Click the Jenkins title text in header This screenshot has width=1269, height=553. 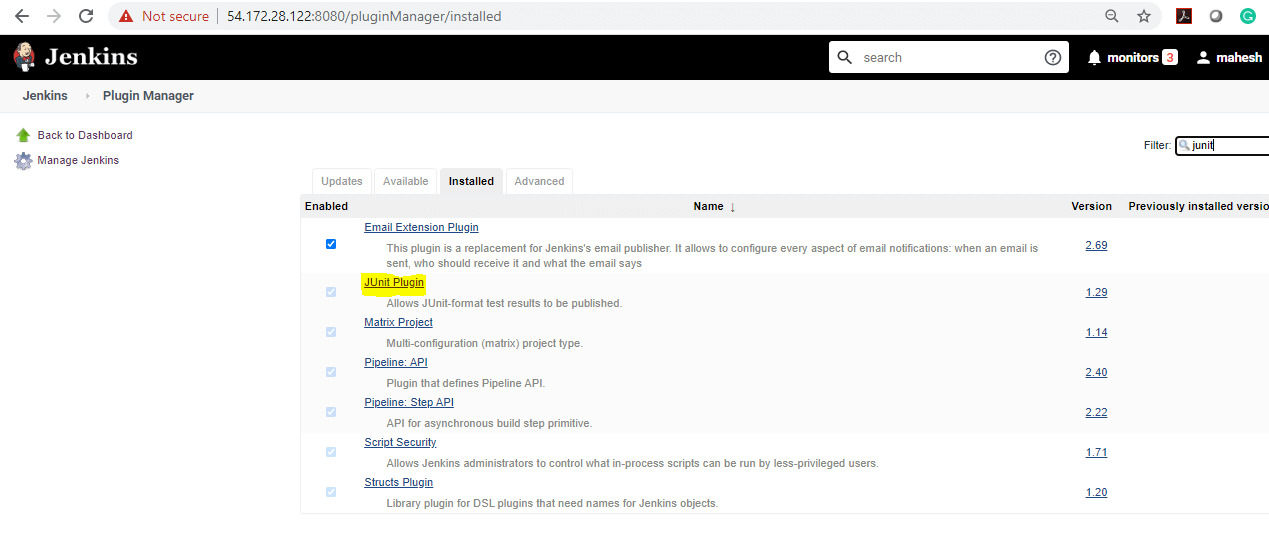91,57
